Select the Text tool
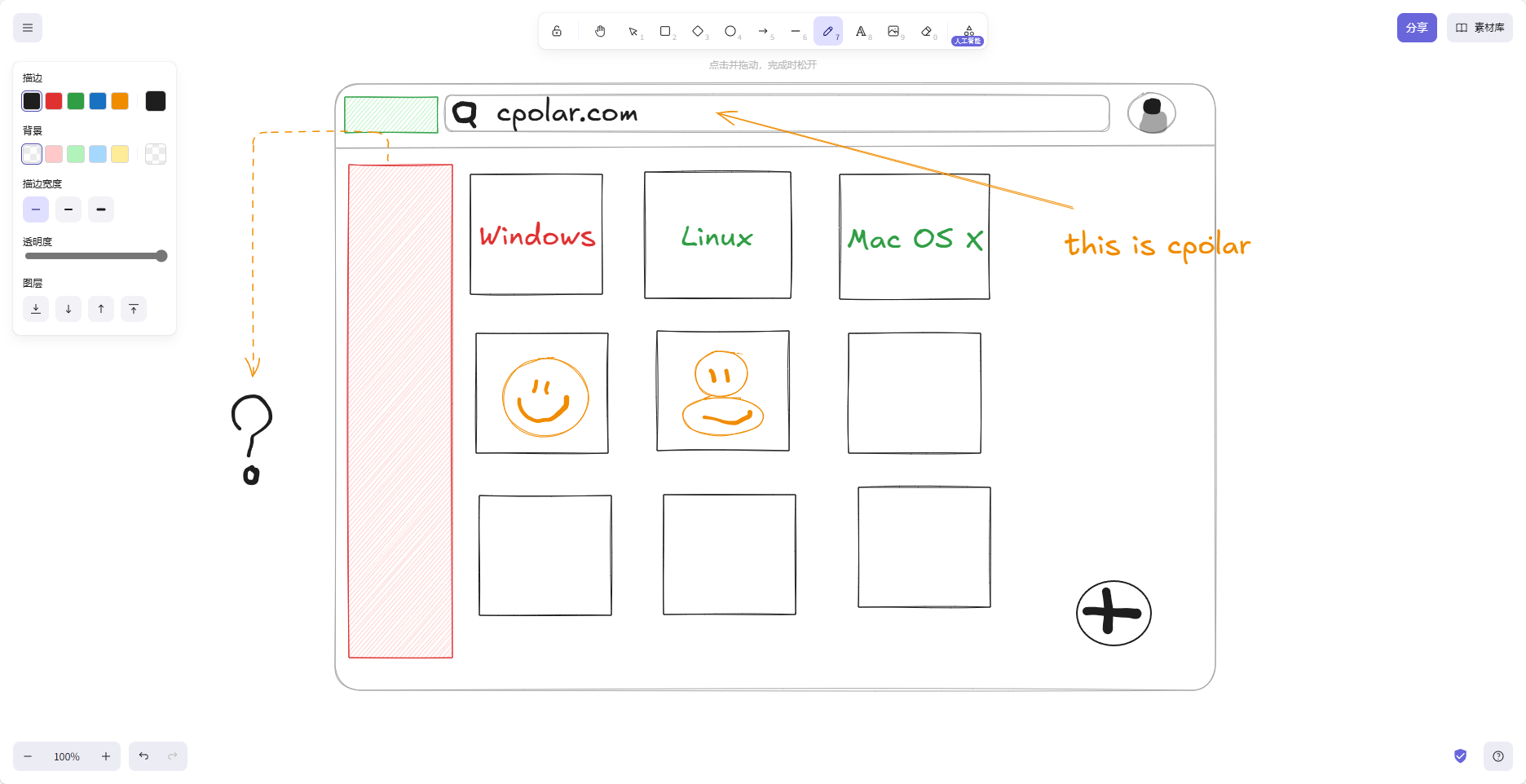This screenshot has width=1526, height=784. 862,31
